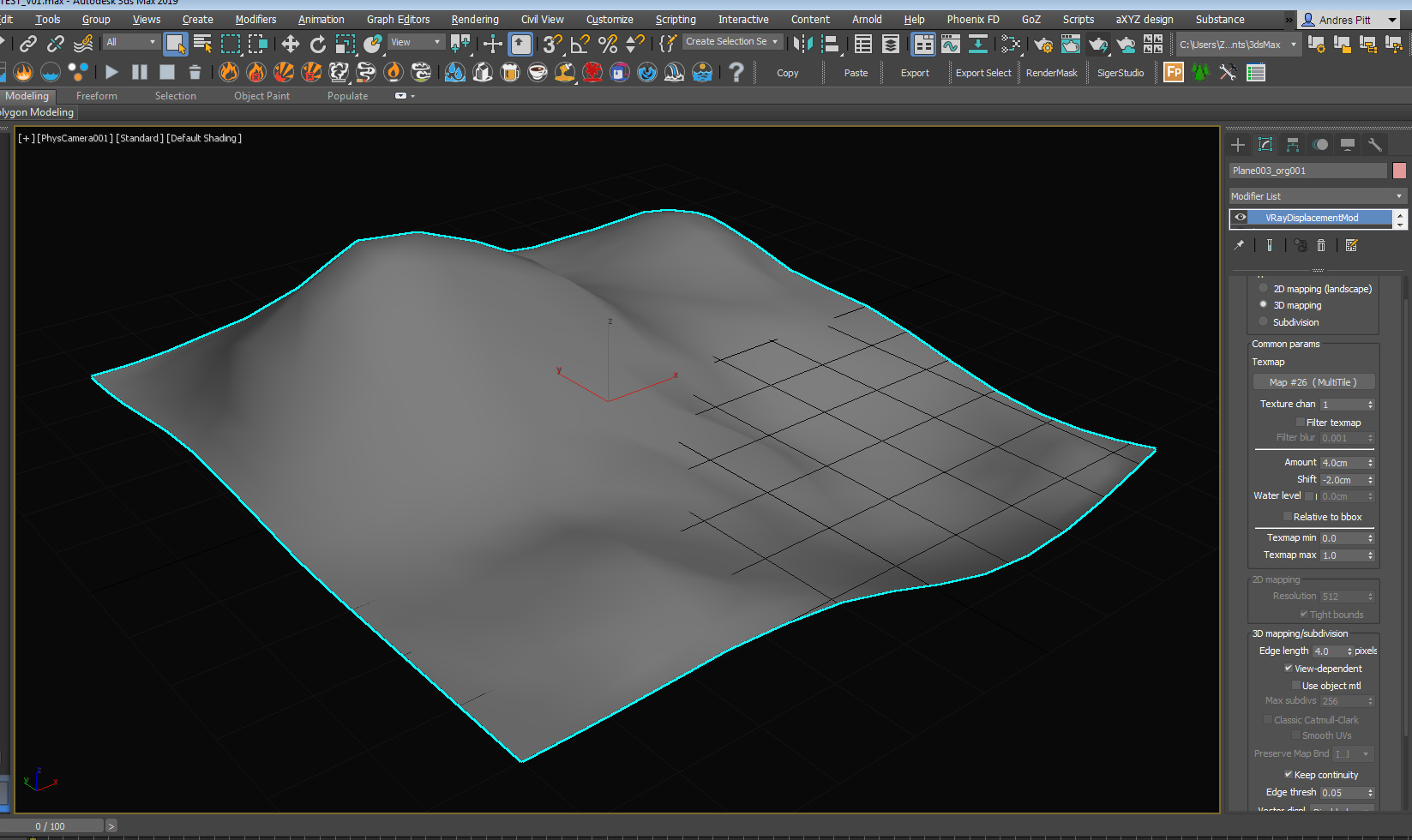Select the Move transform tool
Image resolution: width=1412 pixels, height=840 pixels.
coord(290,44)
